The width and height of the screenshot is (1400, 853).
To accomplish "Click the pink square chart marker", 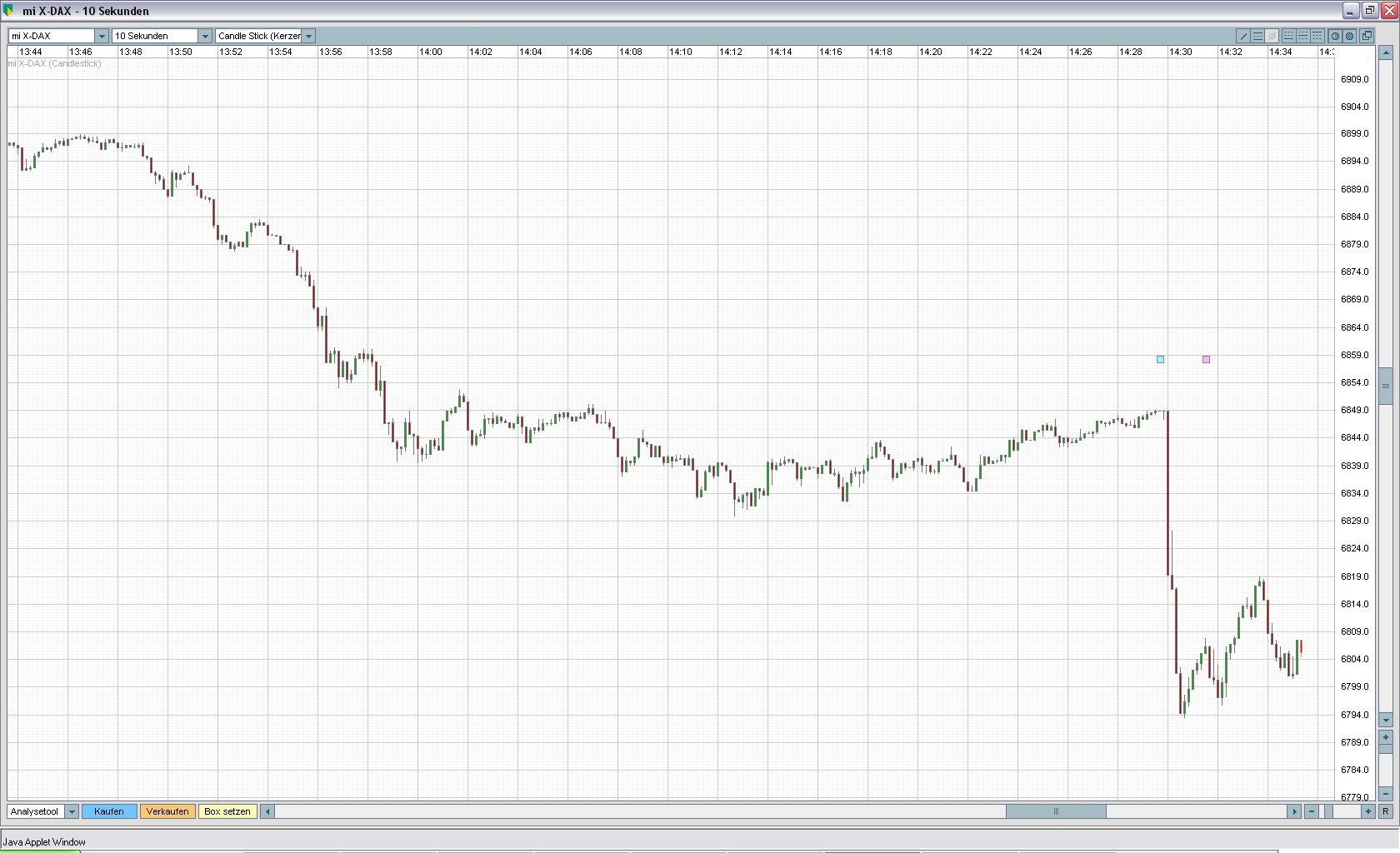I will pyautogui.click(x=1206, y=359).
